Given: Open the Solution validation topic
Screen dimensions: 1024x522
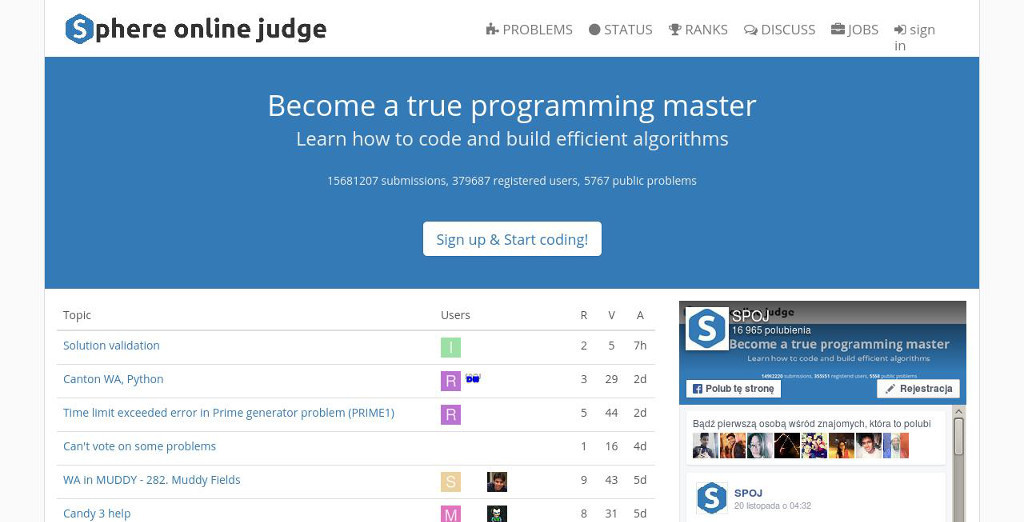Looking at the screenshot, I should [x=111, y=346].
